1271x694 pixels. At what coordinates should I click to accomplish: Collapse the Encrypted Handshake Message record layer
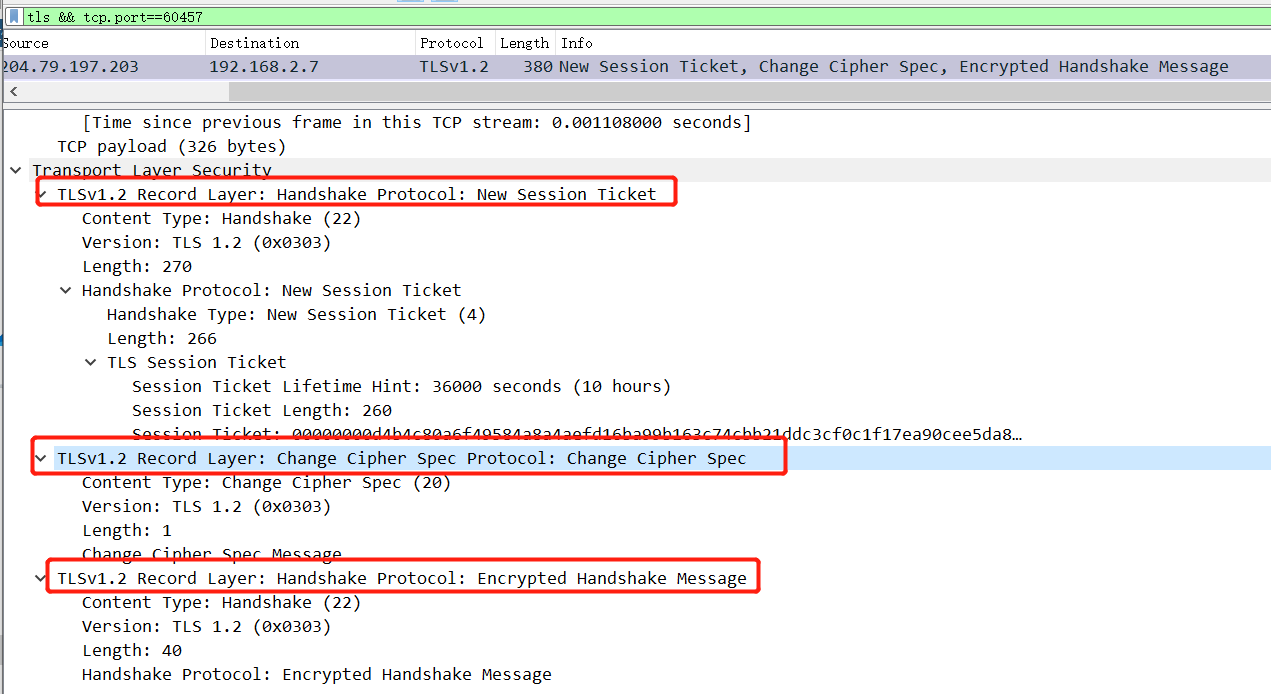[41, 579]
